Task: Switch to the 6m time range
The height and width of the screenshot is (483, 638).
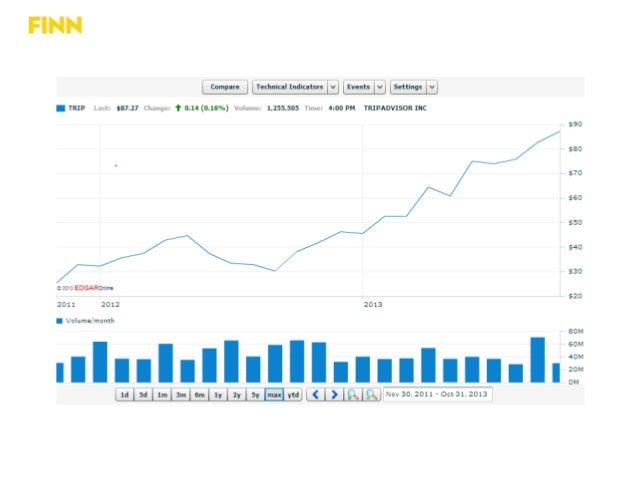Action: click(x=200, y=395)
